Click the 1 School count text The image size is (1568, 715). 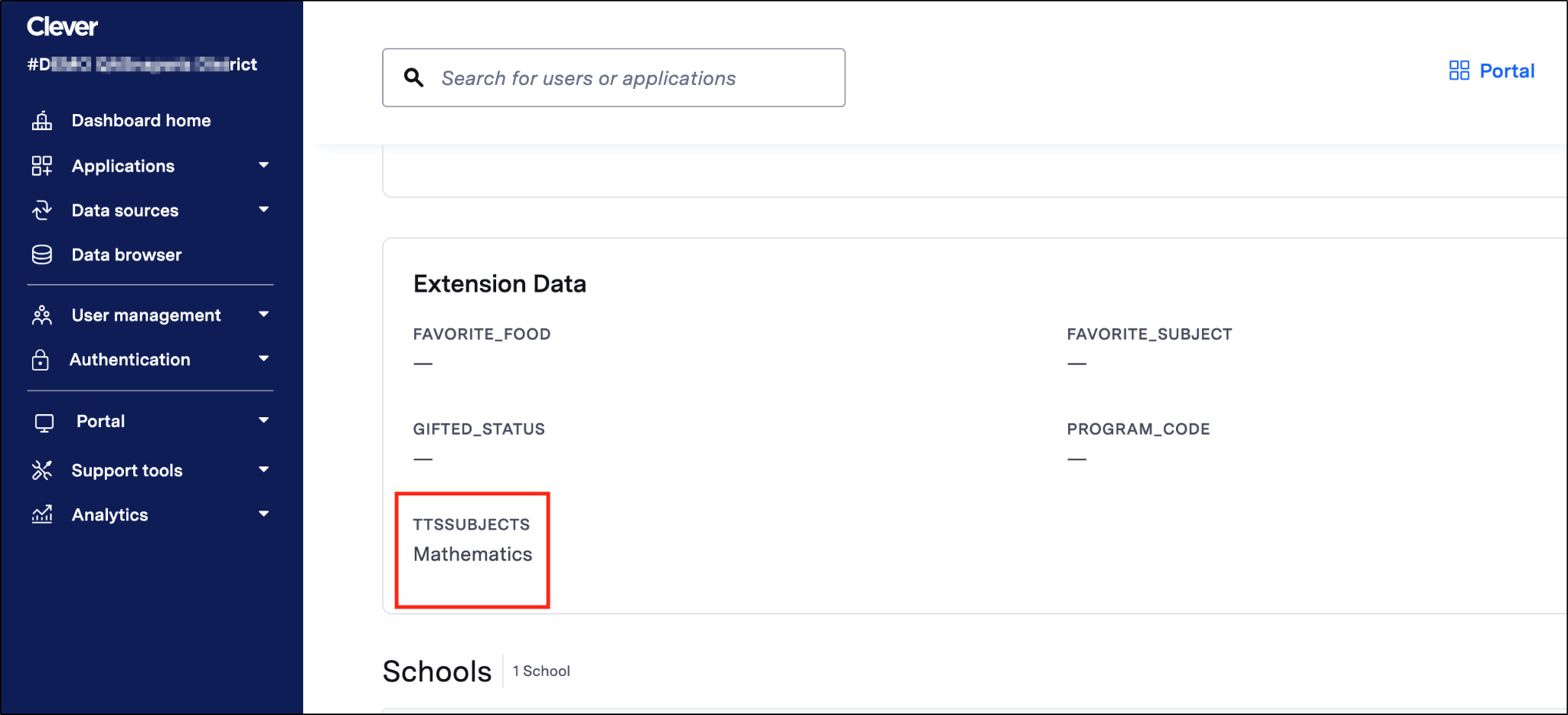click(541, 671)
